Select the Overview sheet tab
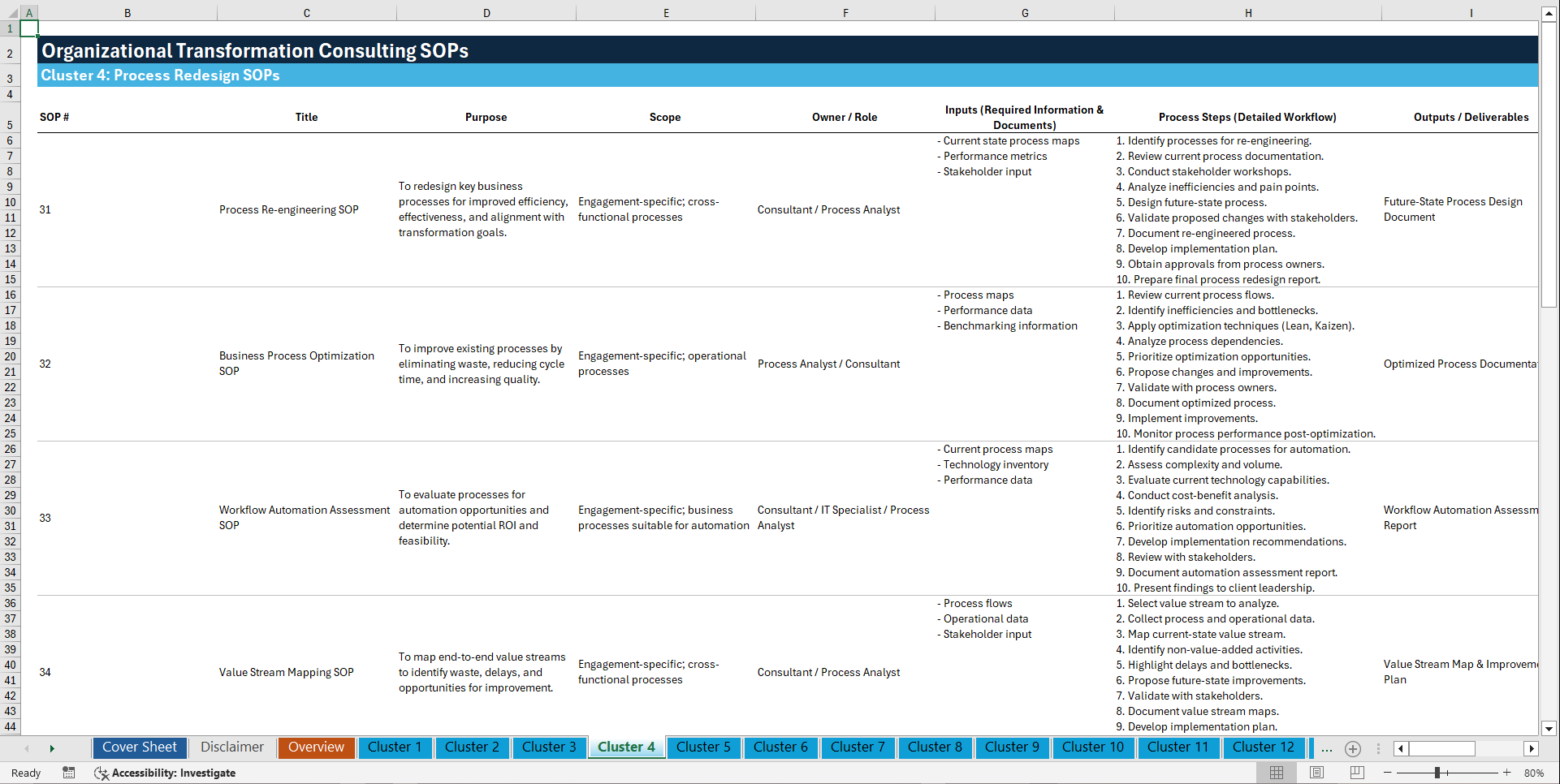 click(x=316, y=747)
